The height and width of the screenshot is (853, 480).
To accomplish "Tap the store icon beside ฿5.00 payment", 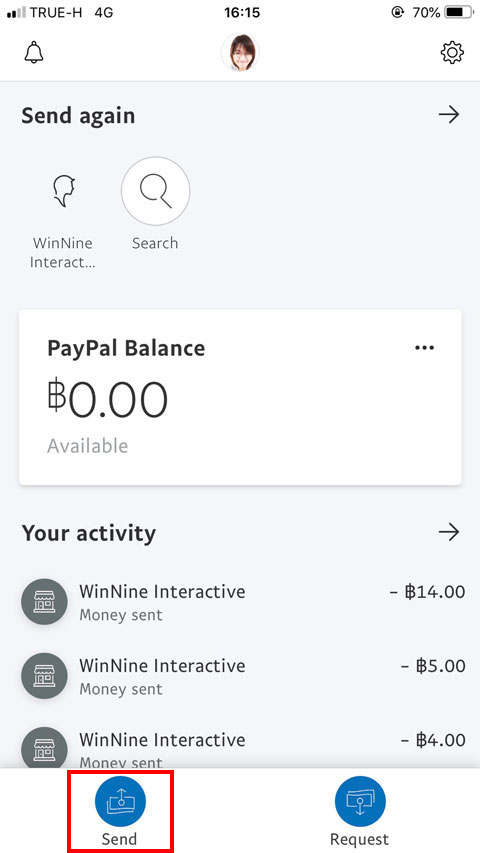I will (44, 676).
